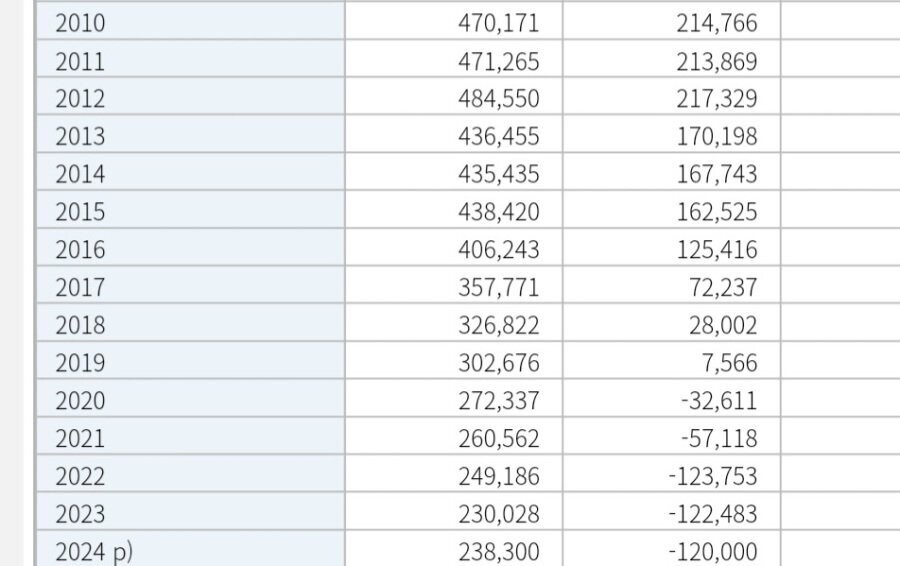Click the 238,300 cell

pyautogui.click(x=453, y=549)
